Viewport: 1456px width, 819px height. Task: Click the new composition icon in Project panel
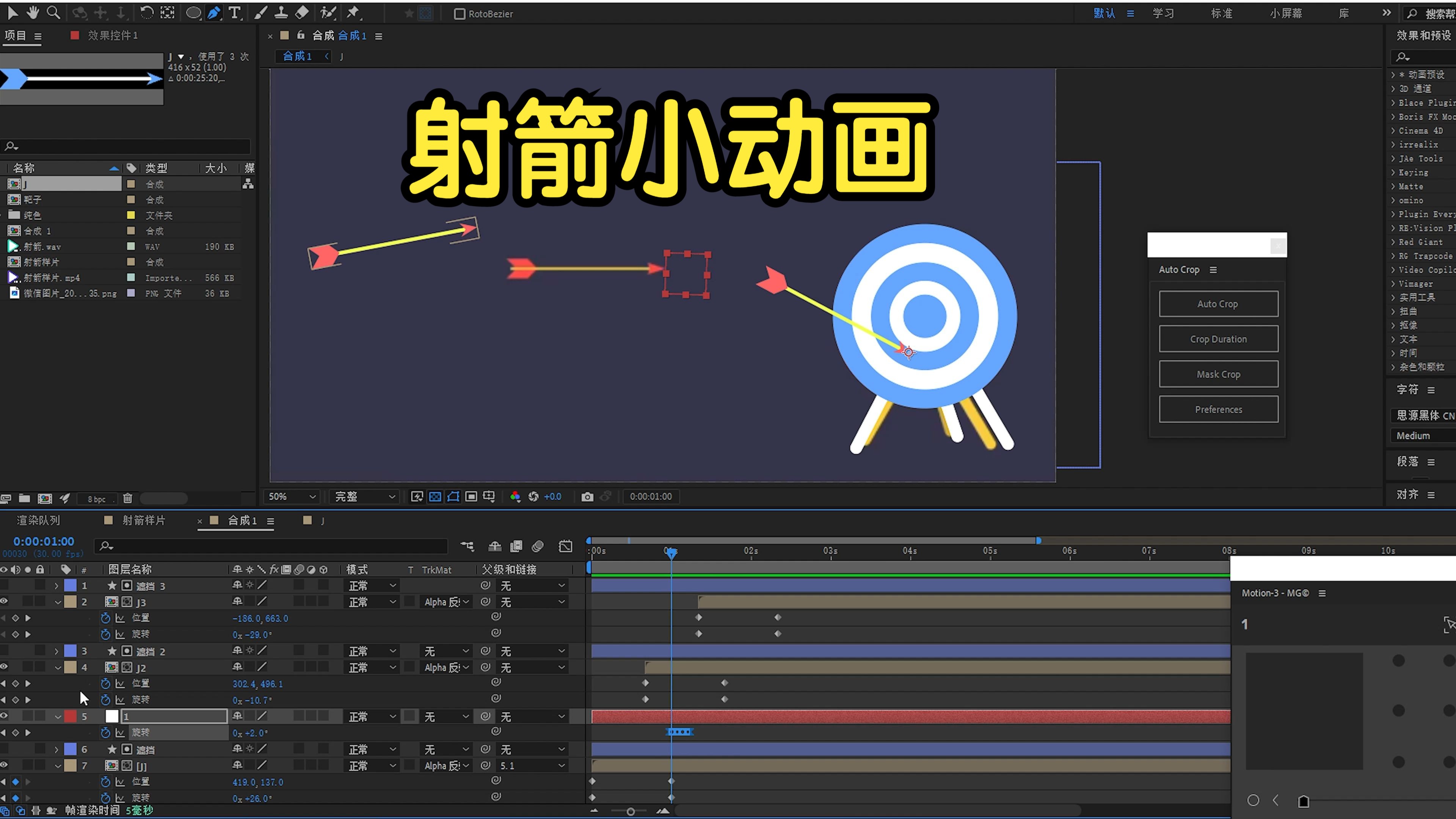pyautogui.click(x=45, y=498)
